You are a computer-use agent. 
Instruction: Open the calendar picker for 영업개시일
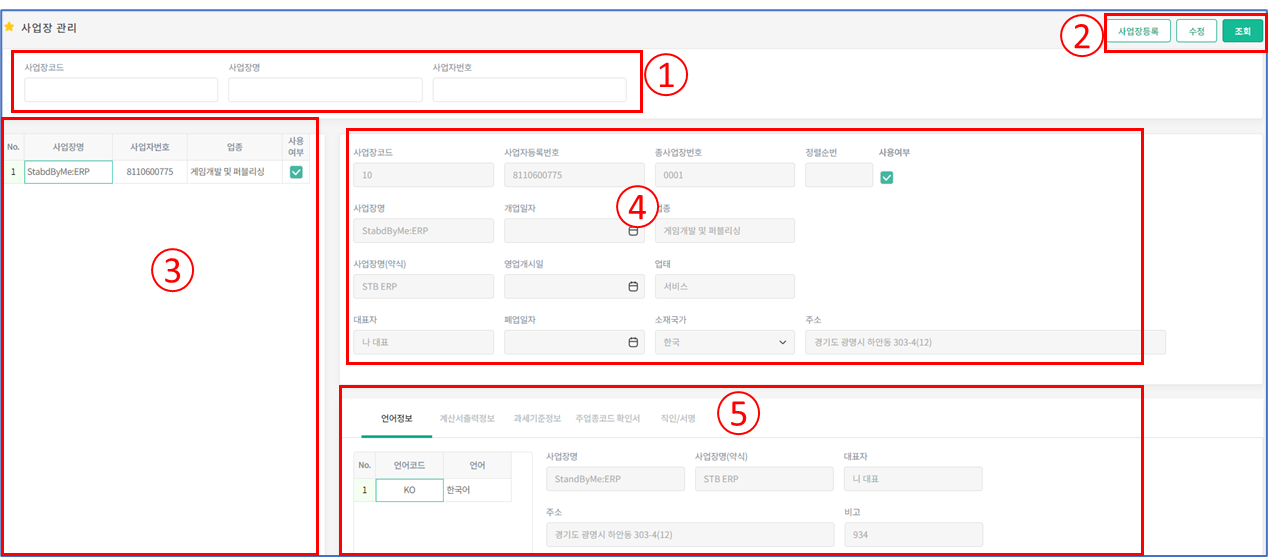coord(633,286)
